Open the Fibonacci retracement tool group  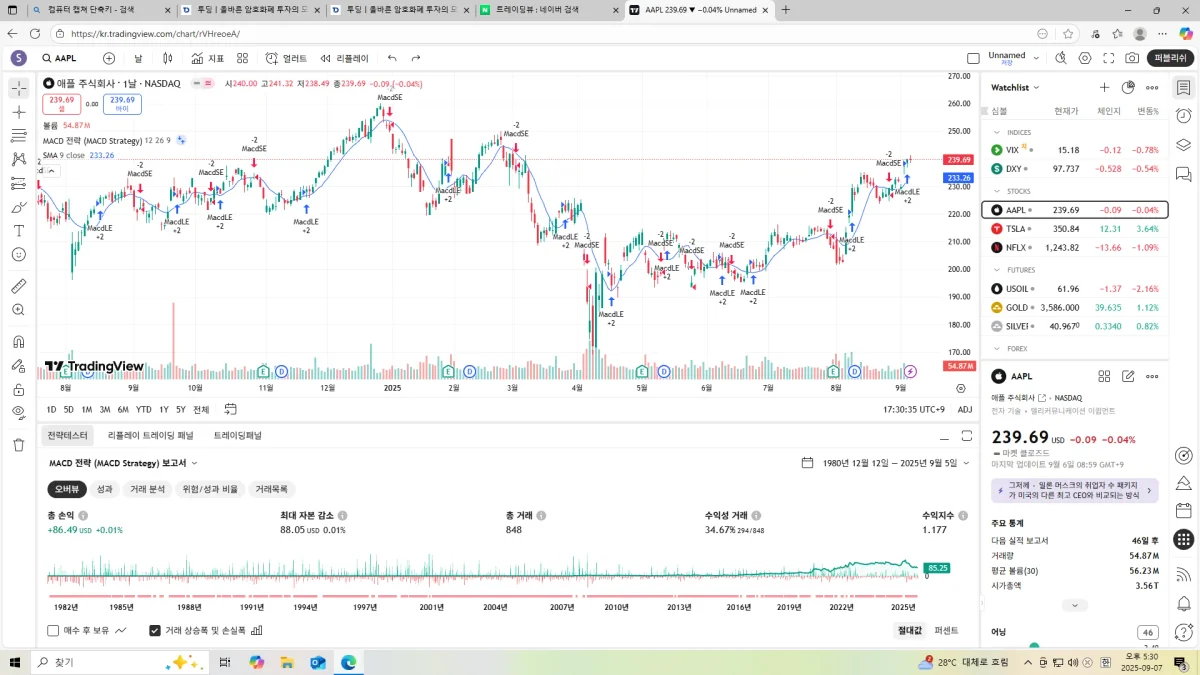[x=19, y=136]
